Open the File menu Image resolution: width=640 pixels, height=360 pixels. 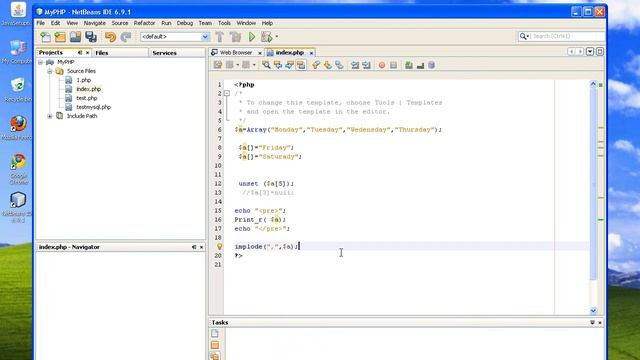coord(41,23)
